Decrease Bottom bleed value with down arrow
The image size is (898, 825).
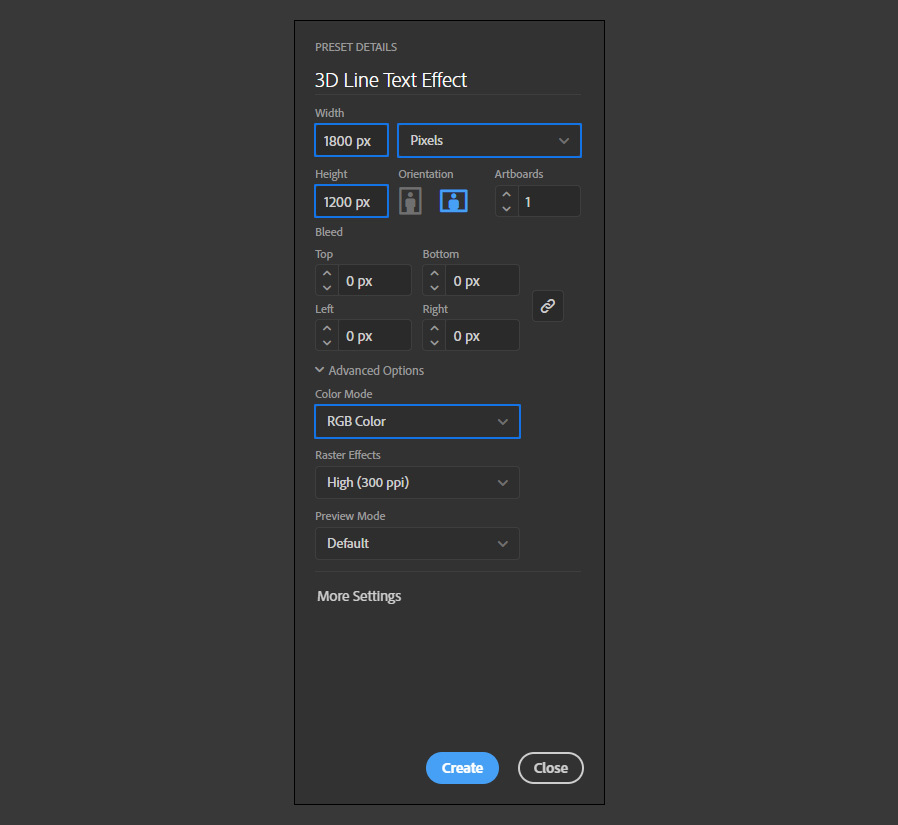[435, 287]
